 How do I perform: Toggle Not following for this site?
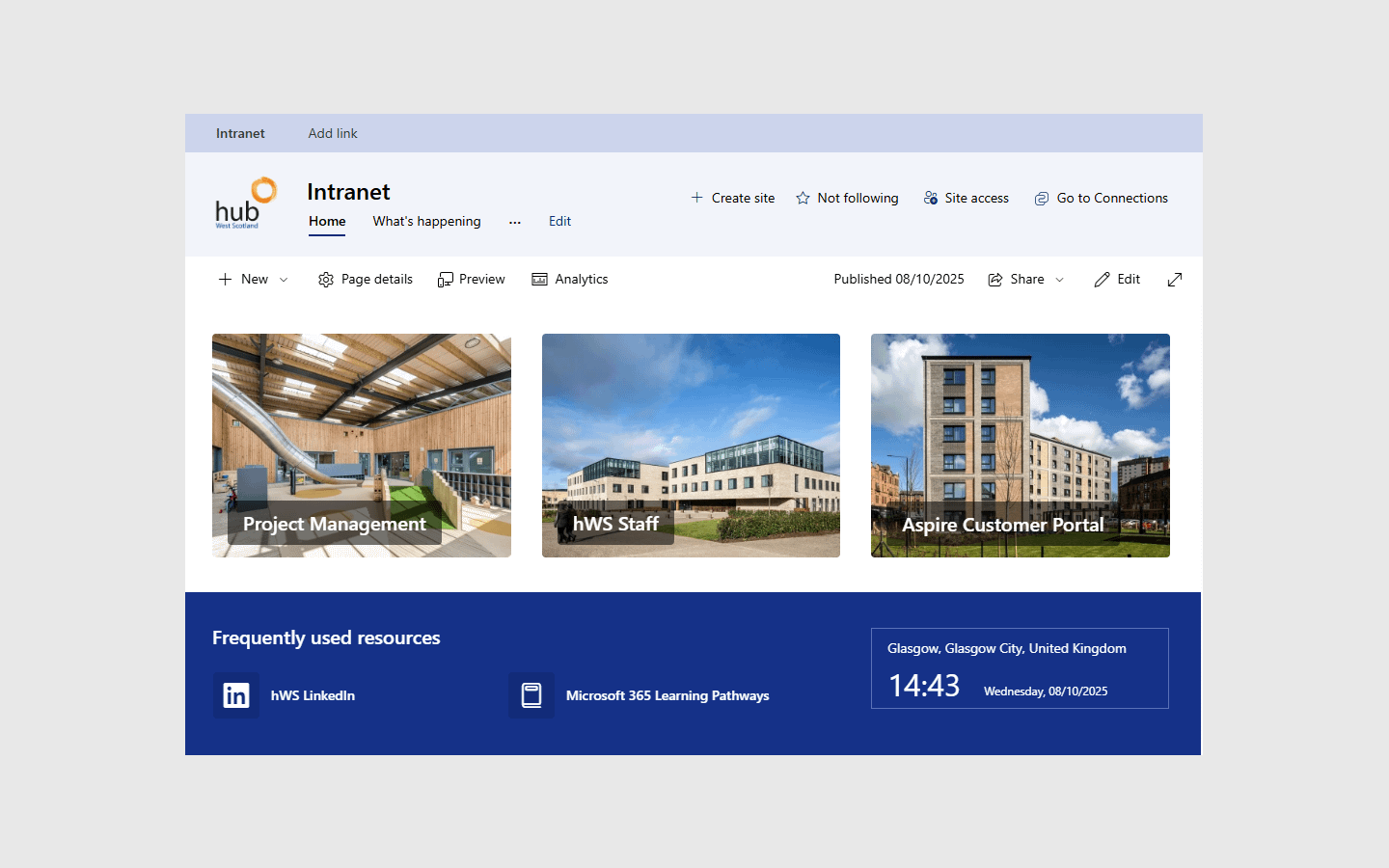[x=847, y=198]
